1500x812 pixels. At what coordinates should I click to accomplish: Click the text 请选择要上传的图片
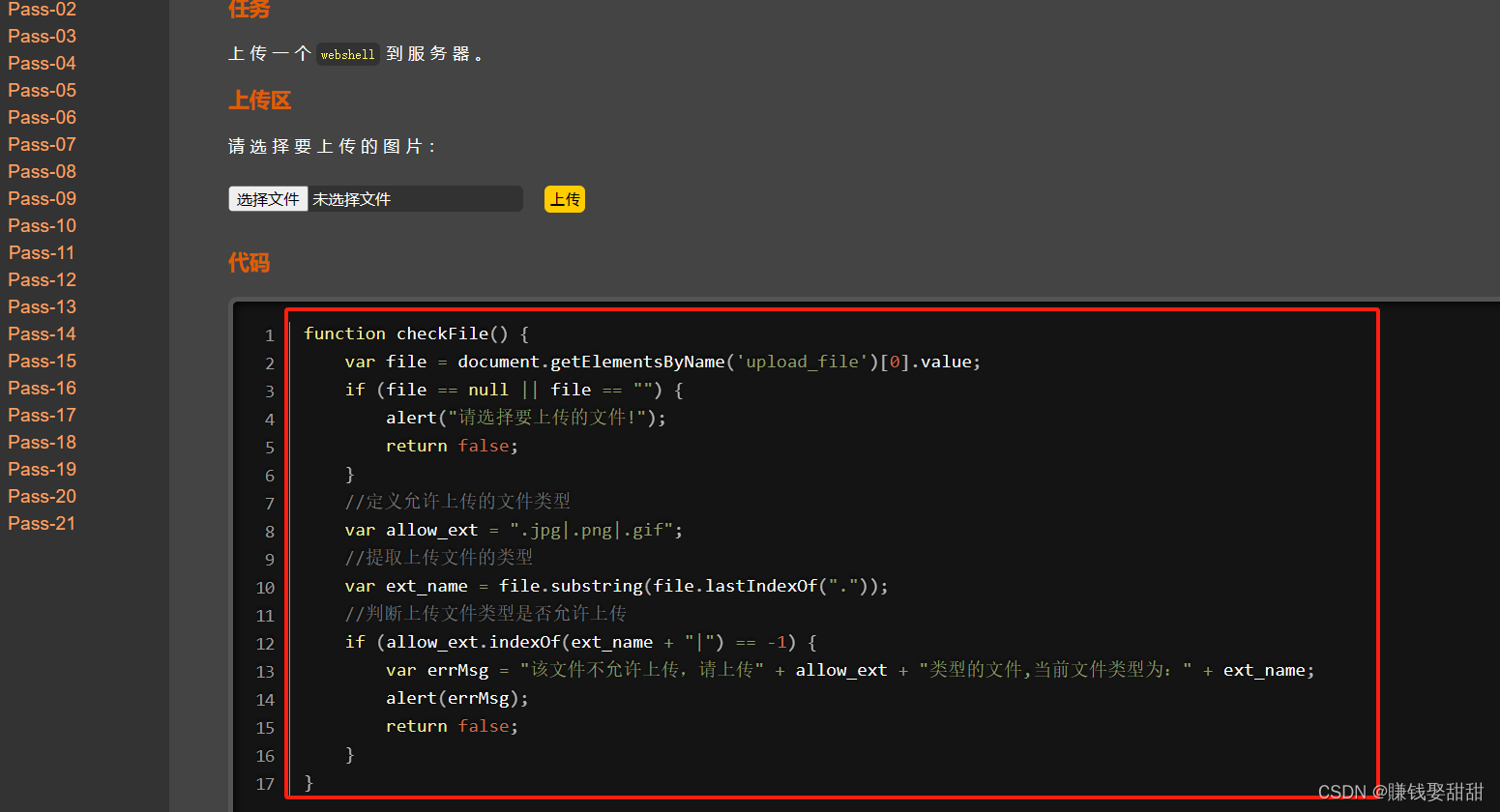(332, 146)
